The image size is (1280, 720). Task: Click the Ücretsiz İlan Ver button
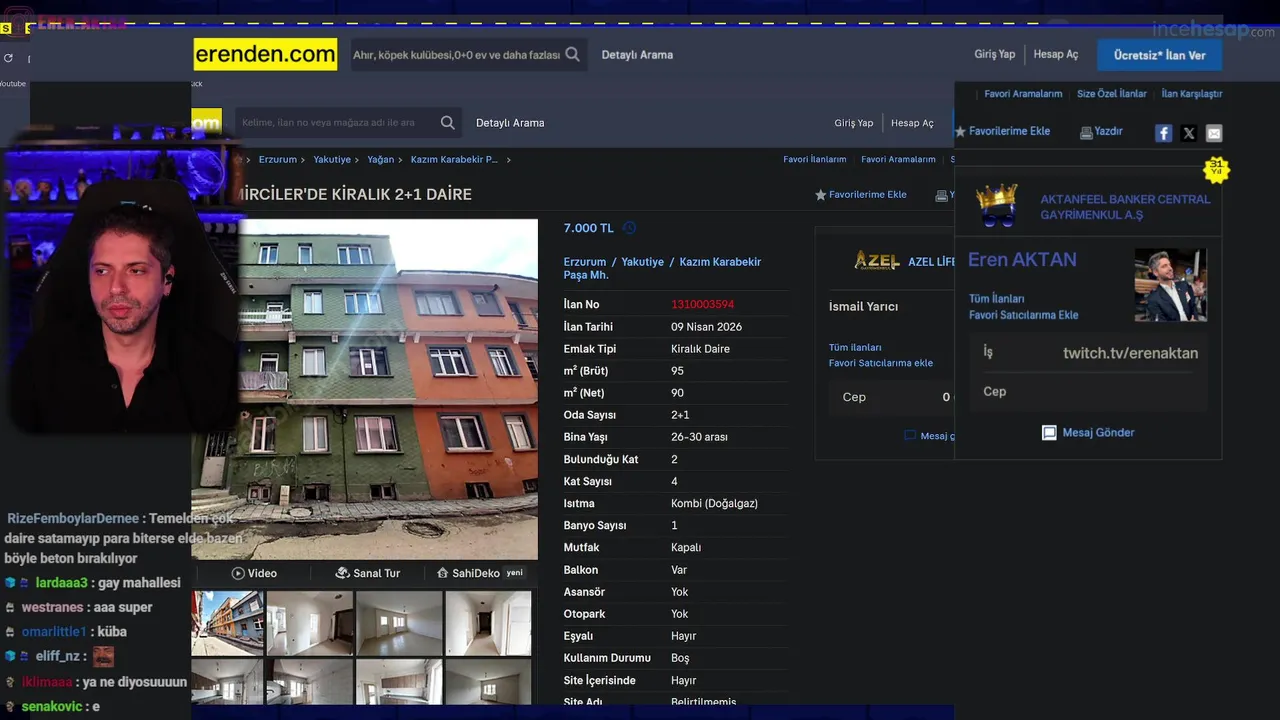point(1159,55)
